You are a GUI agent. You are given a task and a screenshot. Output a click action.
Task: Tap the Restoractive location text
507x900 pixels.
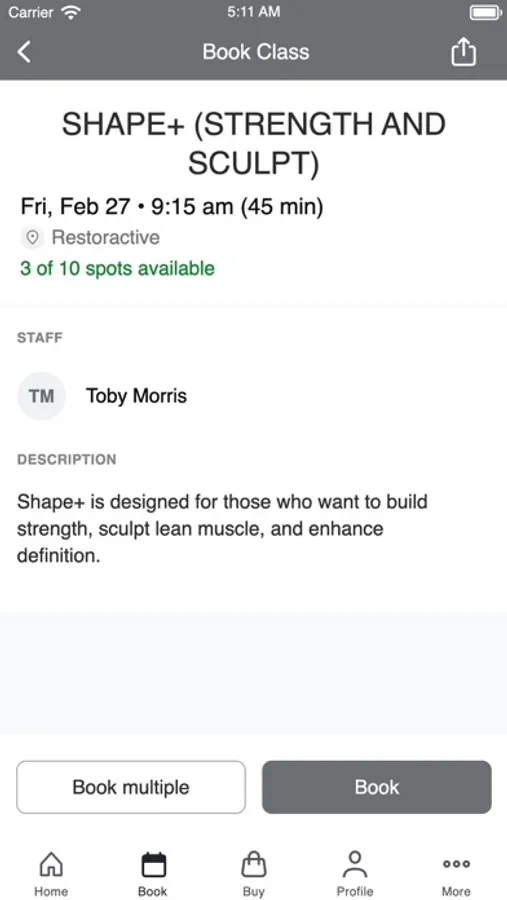pyautogui.click(x=106, y=237)
